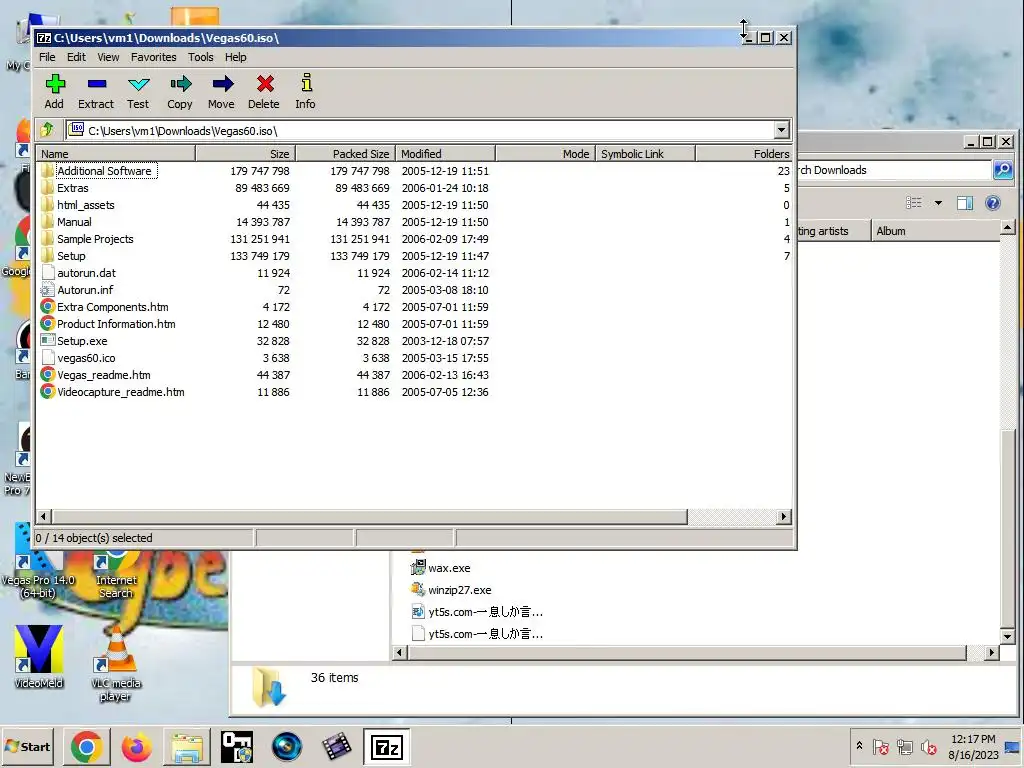The image size is (1024, 768).
Task: Select Vegas_readme.htm file
Action: coord(103,375)
